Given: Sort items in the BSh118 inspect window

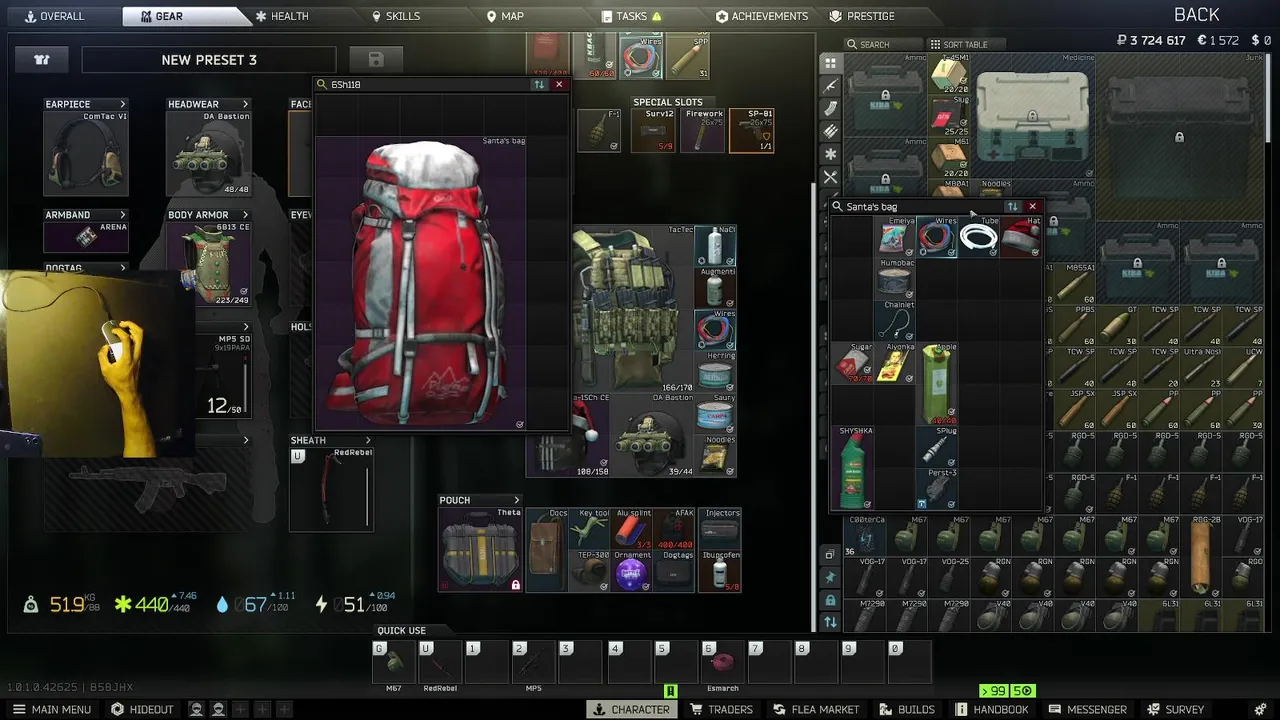Looking at the screenshot, I should click(x=539, y=85).
